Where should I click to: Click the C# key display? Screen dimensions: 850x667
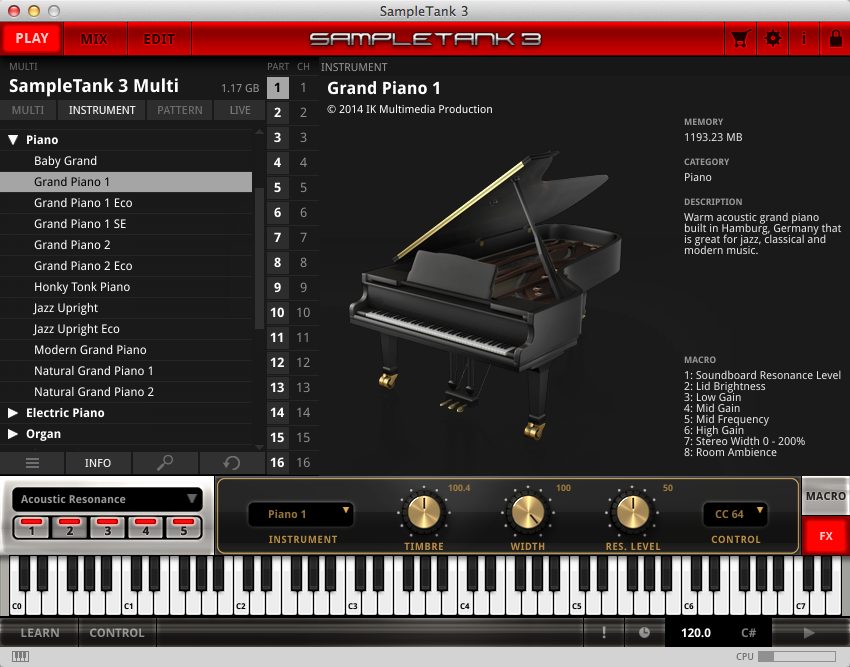pyautogui.click(x=749, y=632)
